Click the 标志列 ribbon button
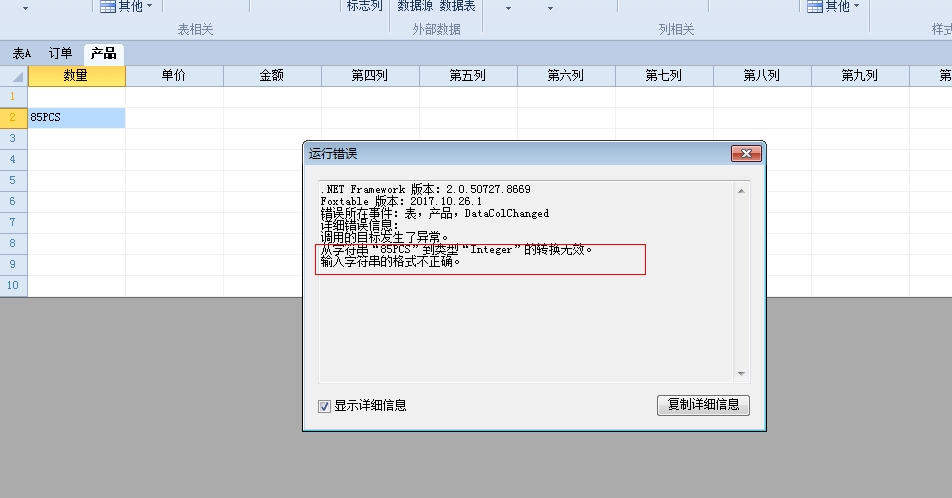This screenshot has height=498, width=952. click(x=364, y=6)
